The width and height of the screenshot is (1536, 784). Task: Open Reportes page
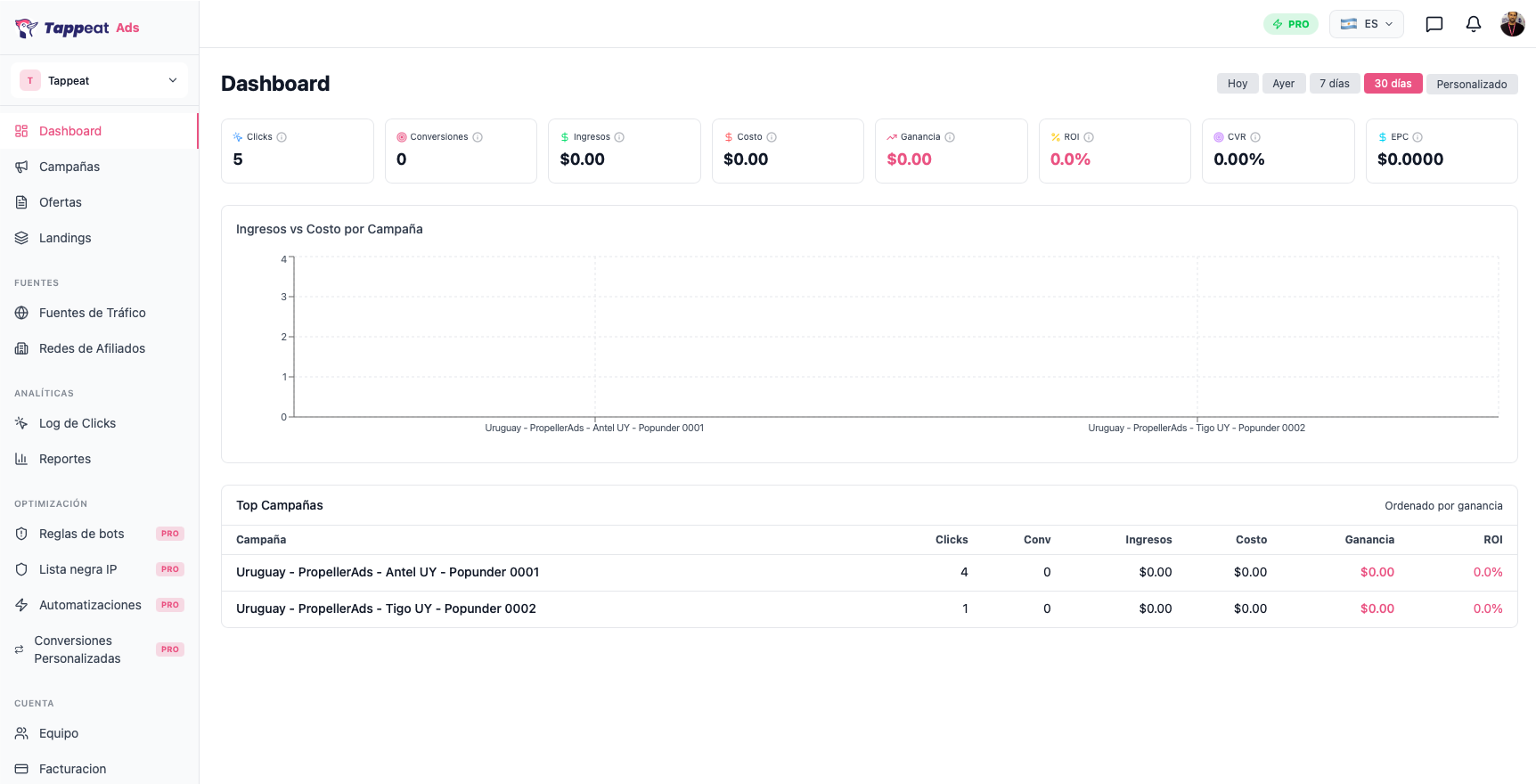(99, 459)
